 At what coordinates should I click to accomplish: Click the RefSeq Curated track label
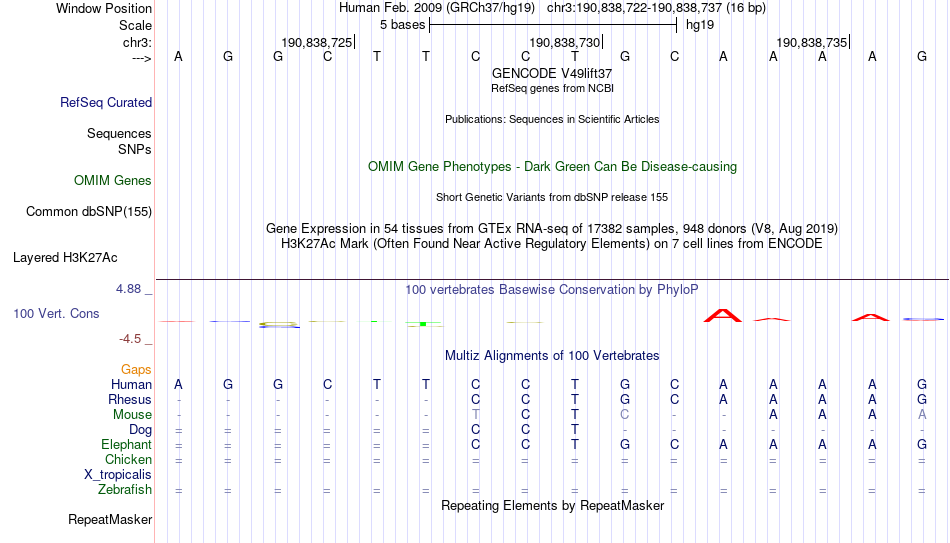[105, 102]
